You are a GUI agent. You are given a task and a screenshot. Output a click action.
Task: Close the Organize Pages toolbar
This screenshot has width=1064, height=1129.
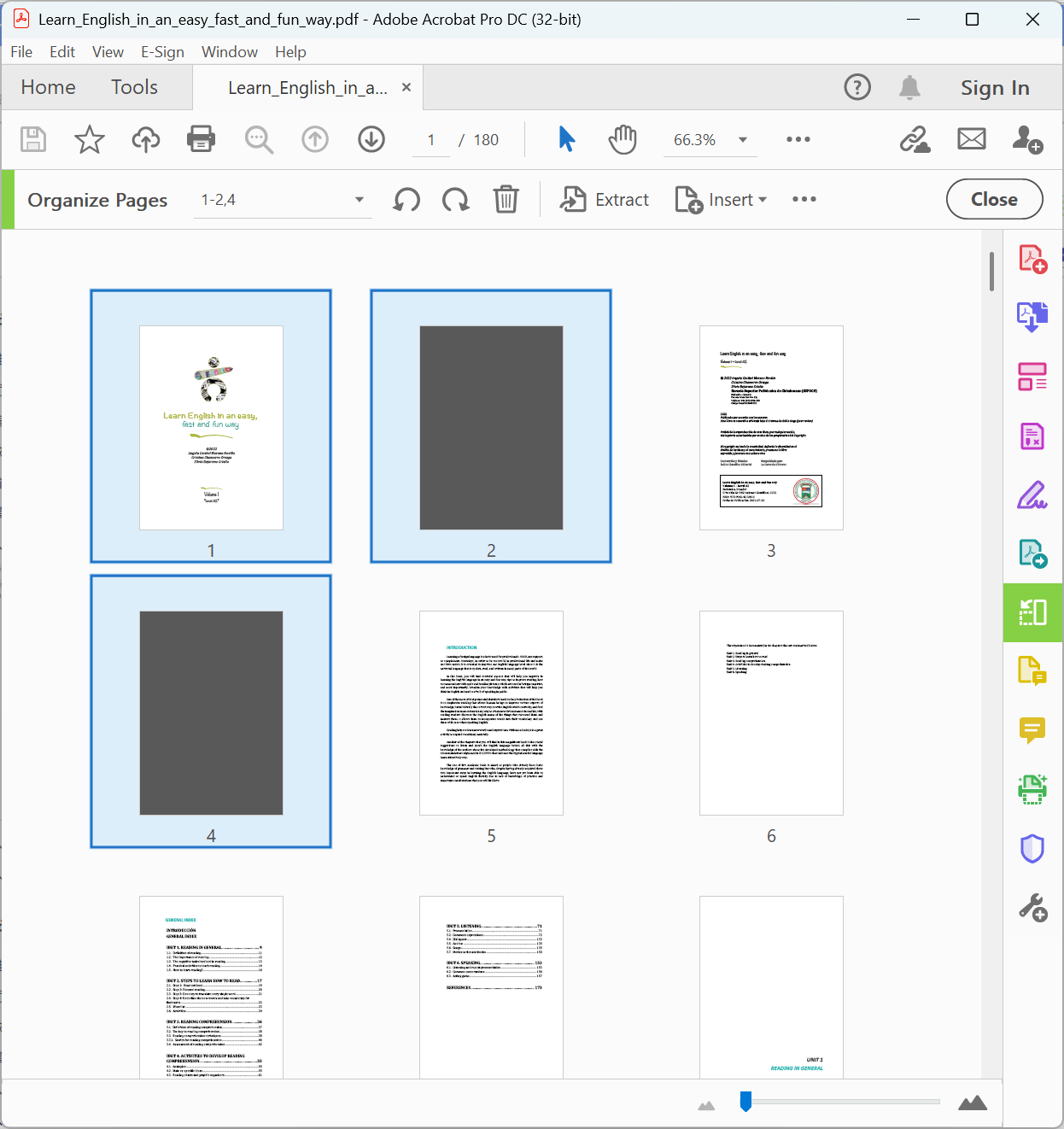(x=994, y=199)
